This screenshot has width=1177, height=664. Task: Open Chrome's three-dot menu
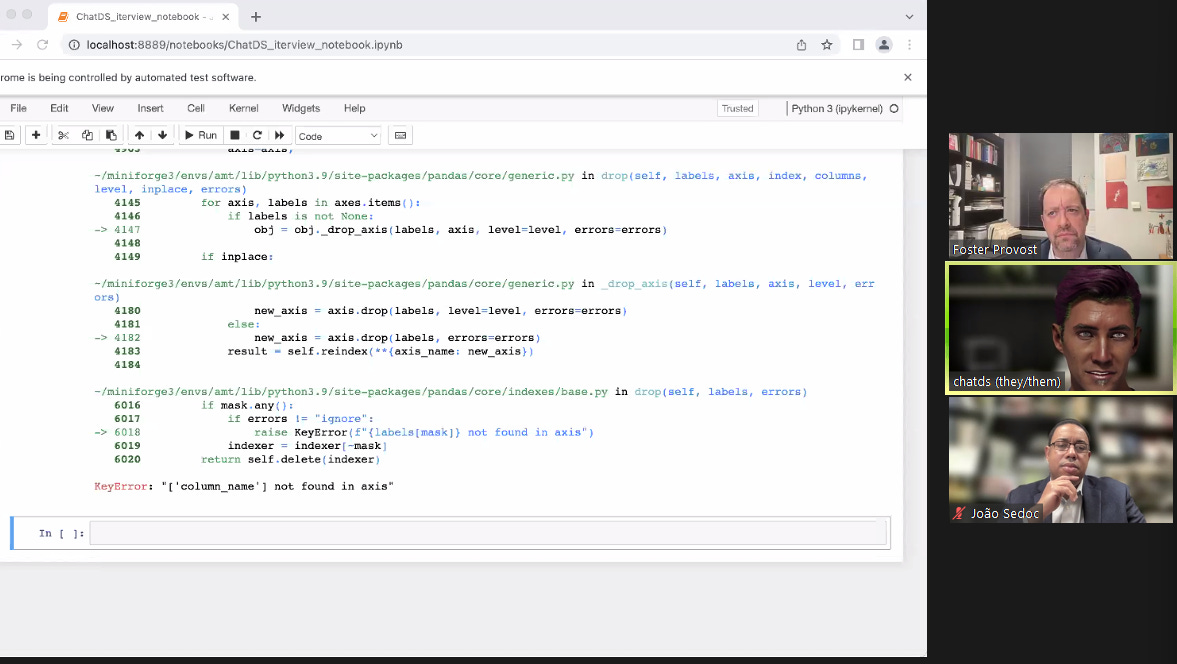909,45
